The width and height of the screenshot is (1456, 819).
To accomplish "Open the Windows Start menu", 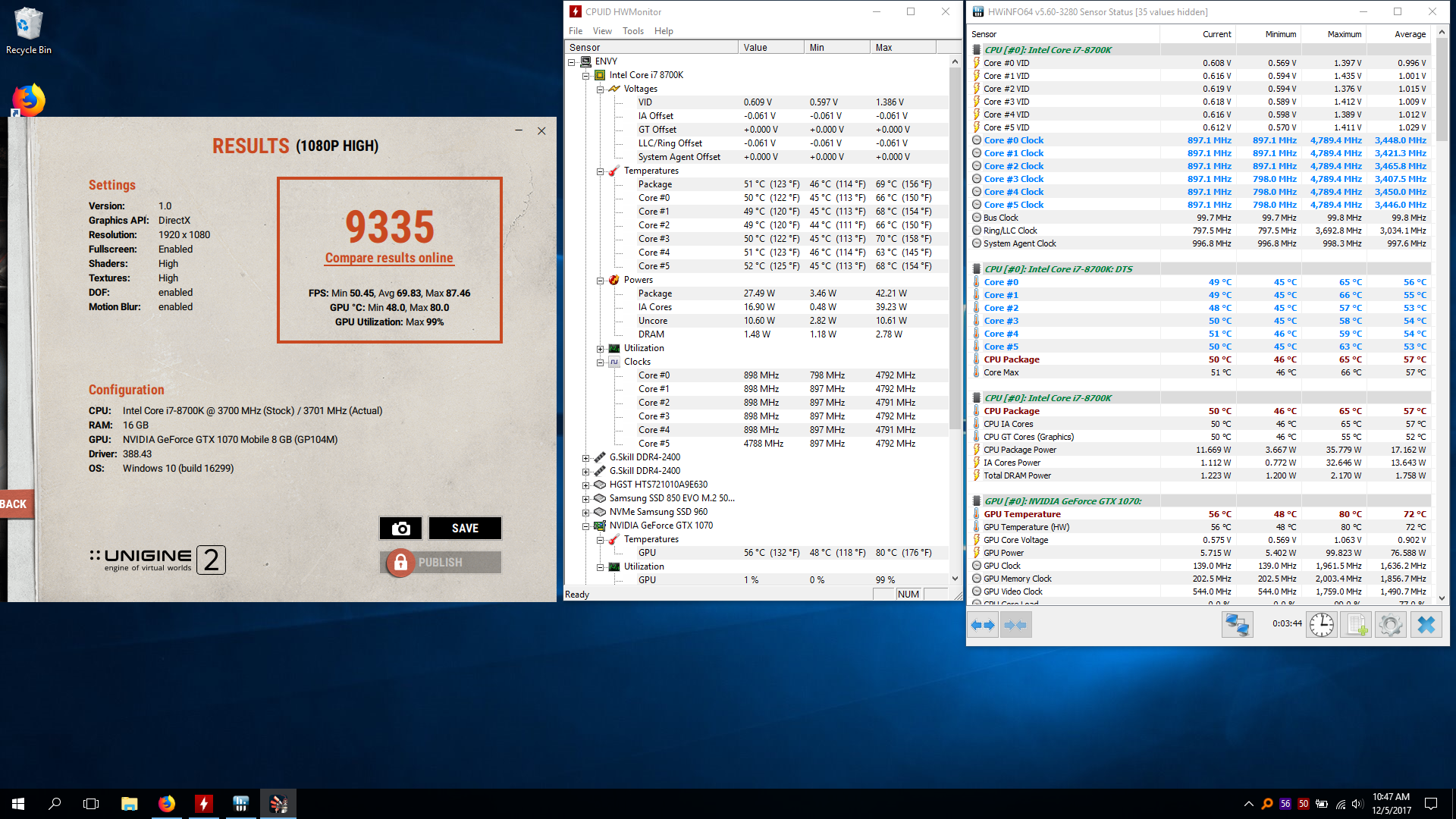I will pyautogui.click(x=18, y=804).
